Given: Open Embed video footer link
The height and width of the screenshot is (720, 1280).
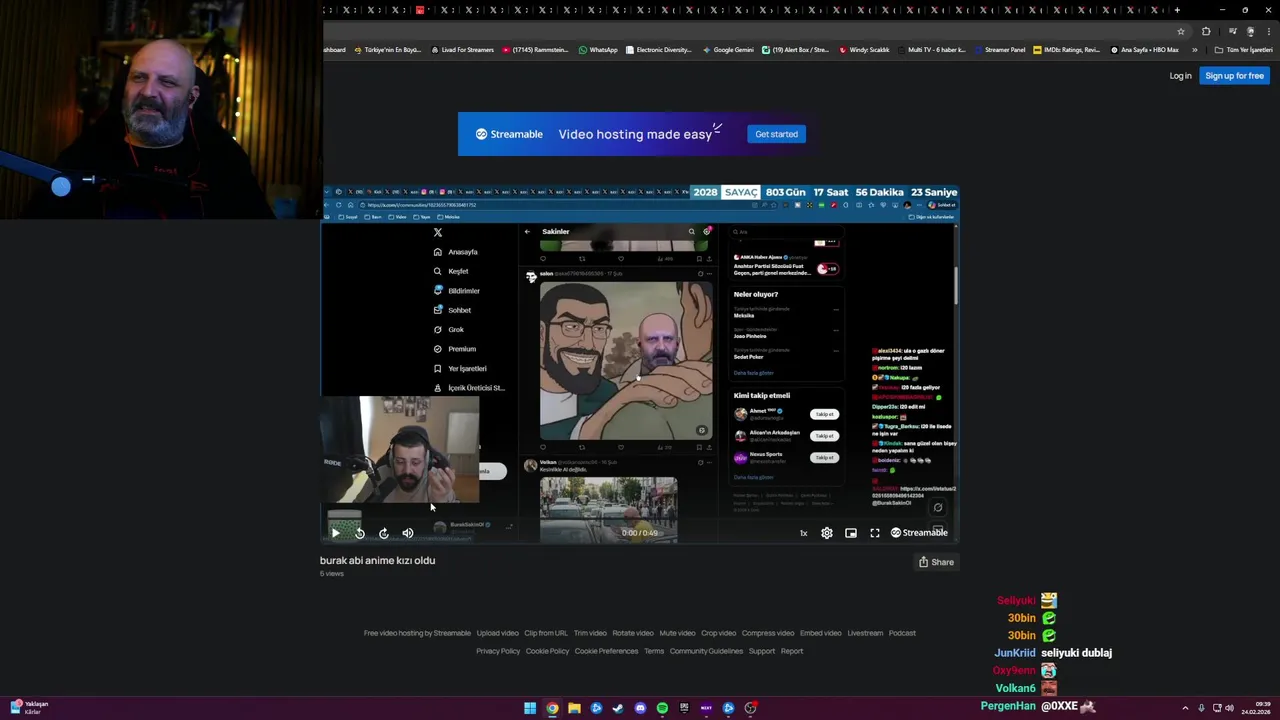Looking at the screenshot, I should coord(821,633).
